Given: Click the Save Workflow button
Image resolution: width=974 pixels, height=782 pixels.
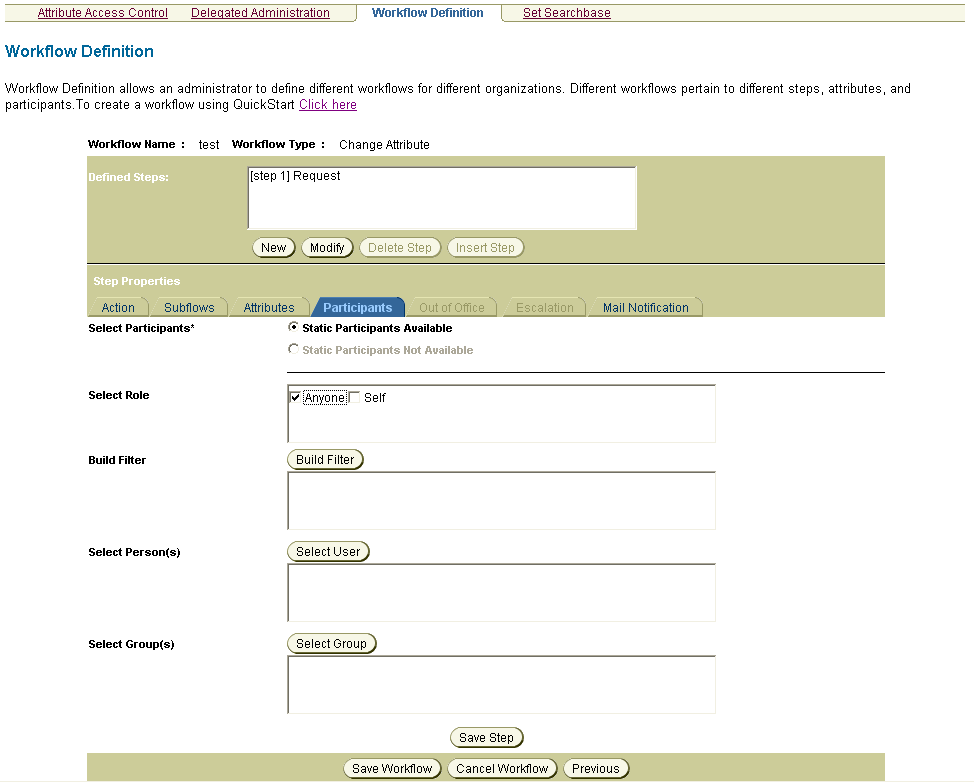Looking at the screenshot, I should (392, 768).
